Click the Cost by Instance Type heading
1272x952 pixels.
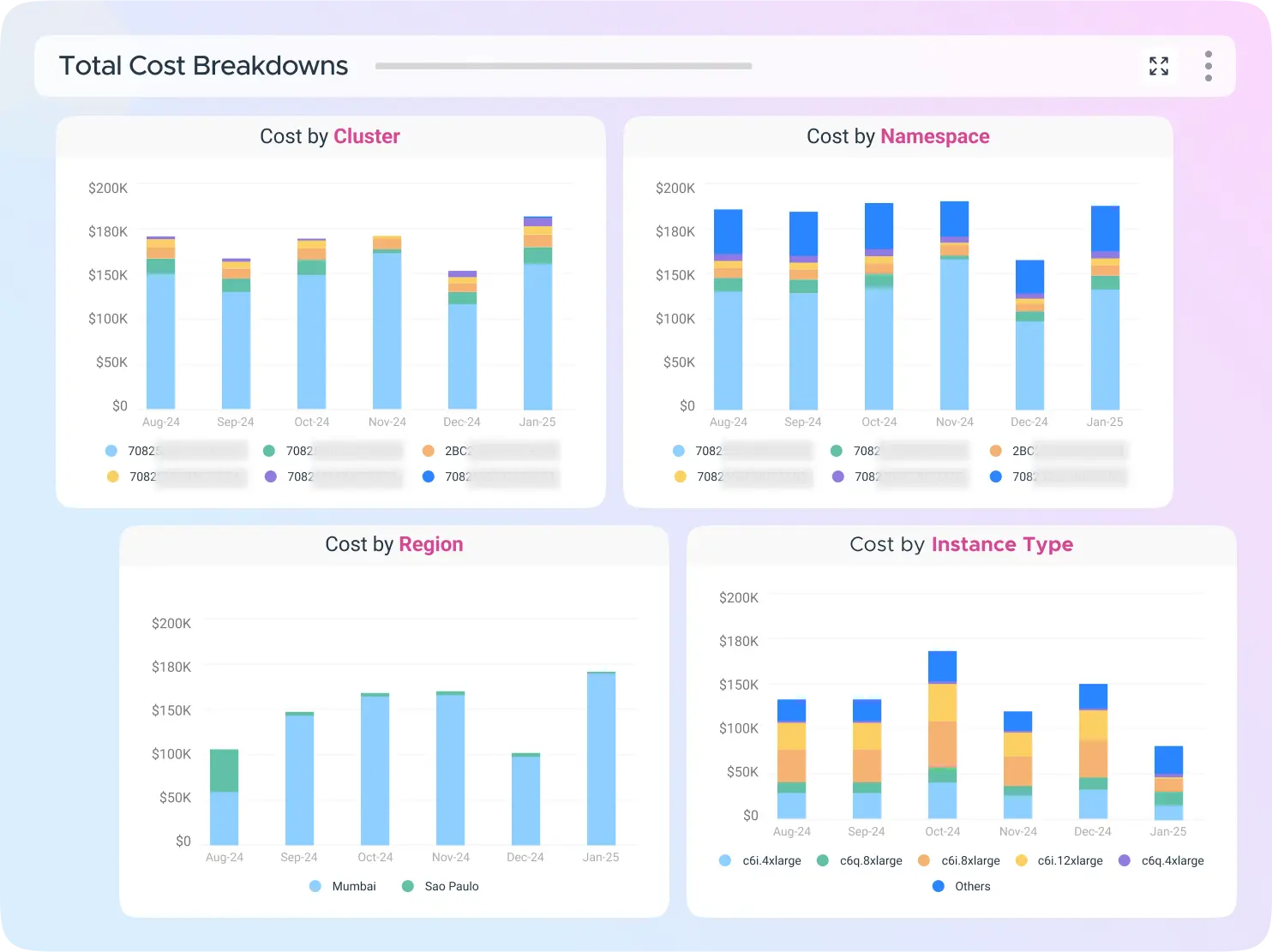point(961,544)
